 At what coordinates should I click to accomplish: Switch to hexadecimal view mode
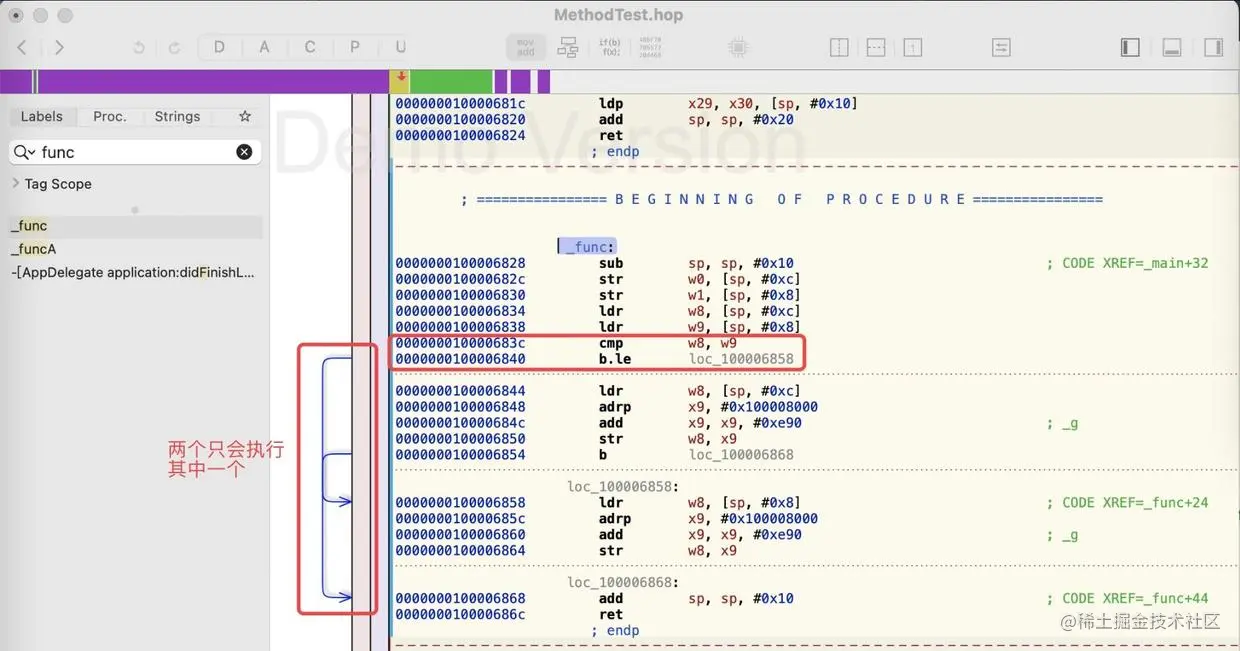point(649,47)
